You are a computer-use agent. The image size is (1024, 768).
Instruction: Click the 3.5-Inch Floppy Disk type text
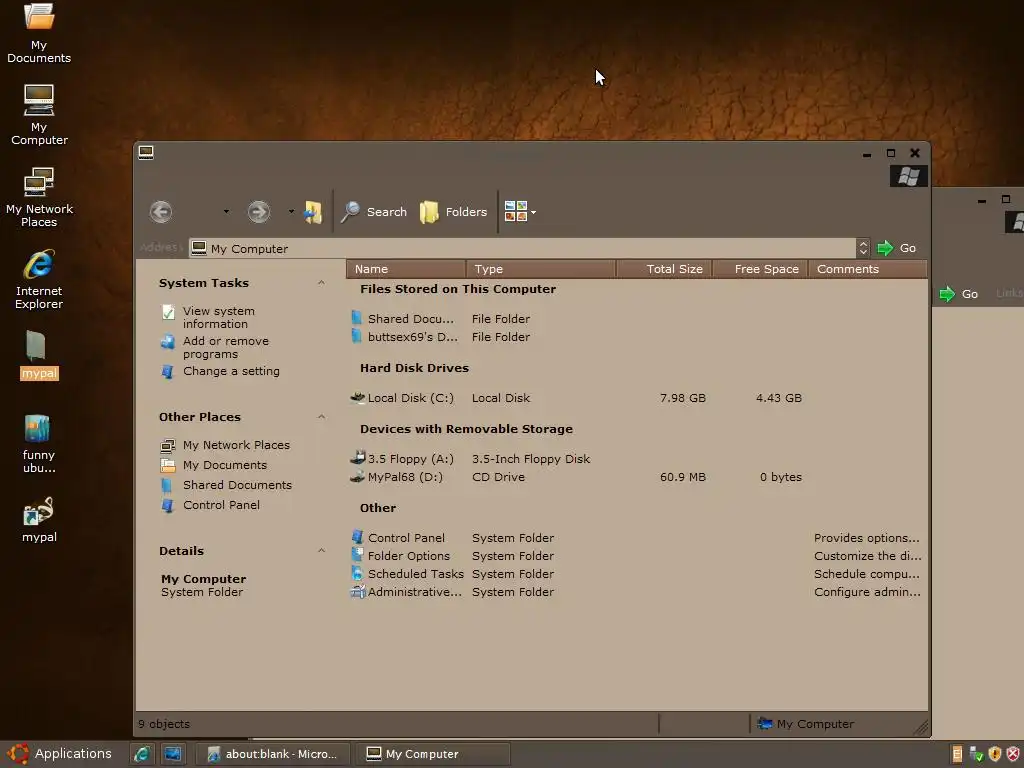pyautogui.click(x=530, y=458)
